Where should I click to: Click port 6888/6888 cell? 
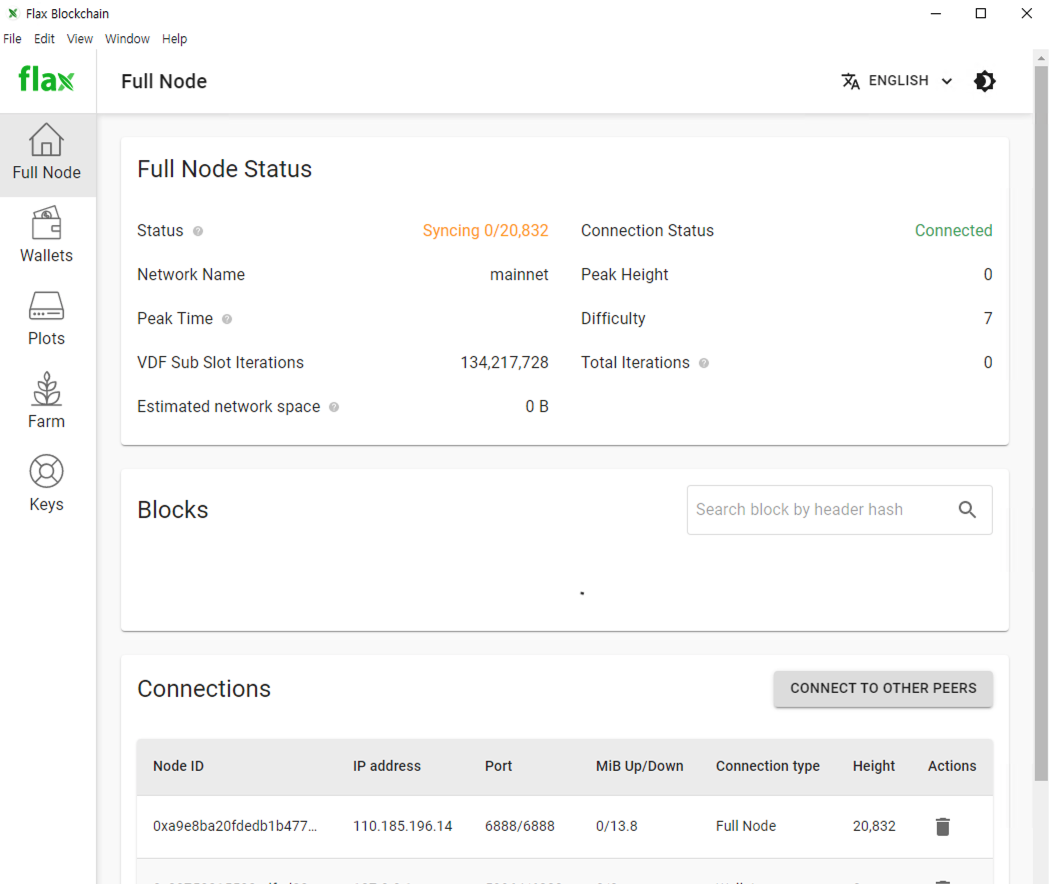coord(520,826)
